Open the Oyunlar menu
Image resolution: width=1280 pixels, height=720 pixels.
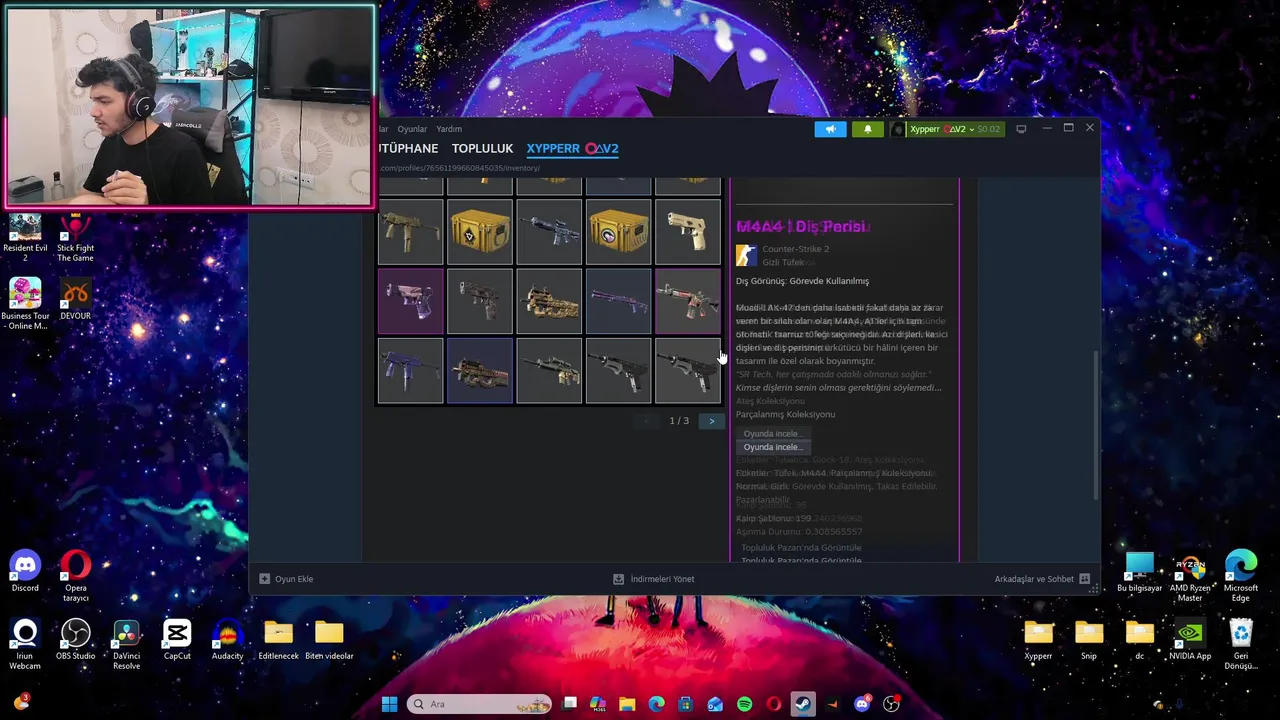tap(412, 129)
